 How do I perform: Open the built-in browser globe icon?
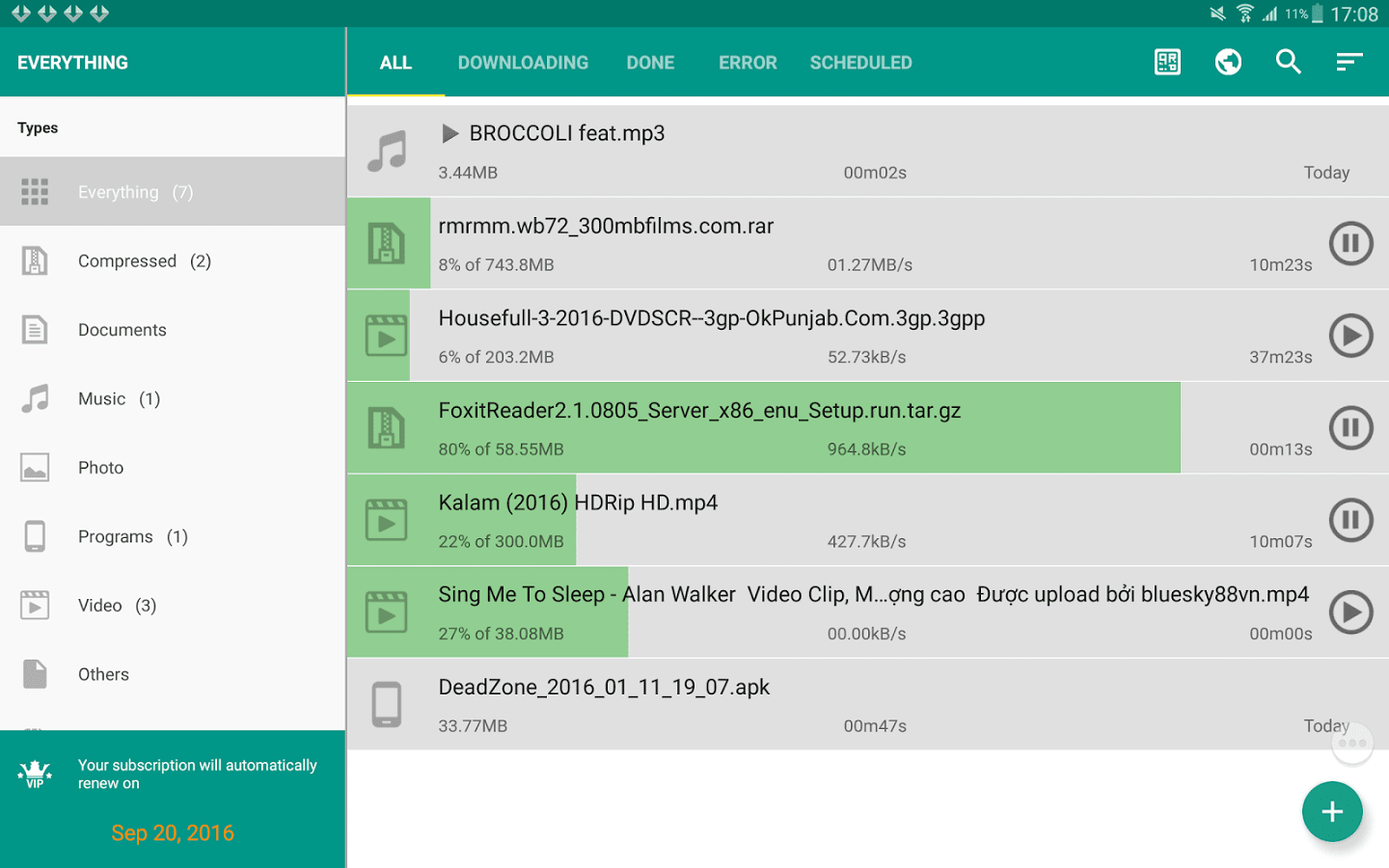1228,63
